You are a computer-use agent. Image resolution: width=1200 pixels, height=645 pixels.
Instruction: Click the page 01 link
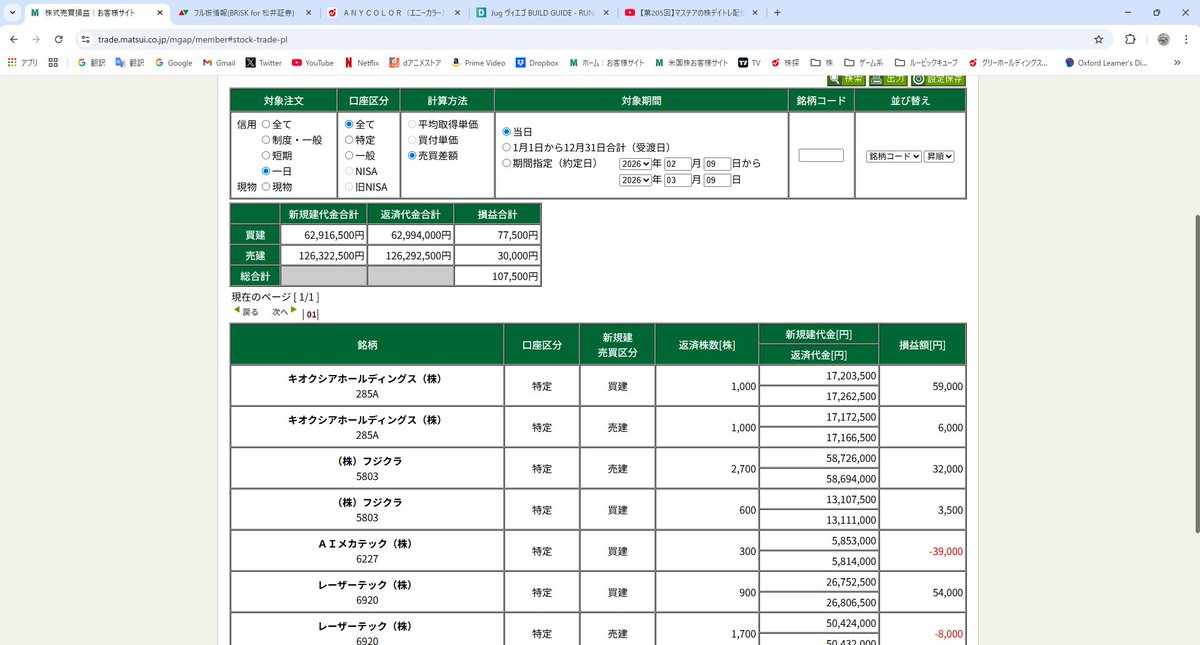tap(311, 313)
